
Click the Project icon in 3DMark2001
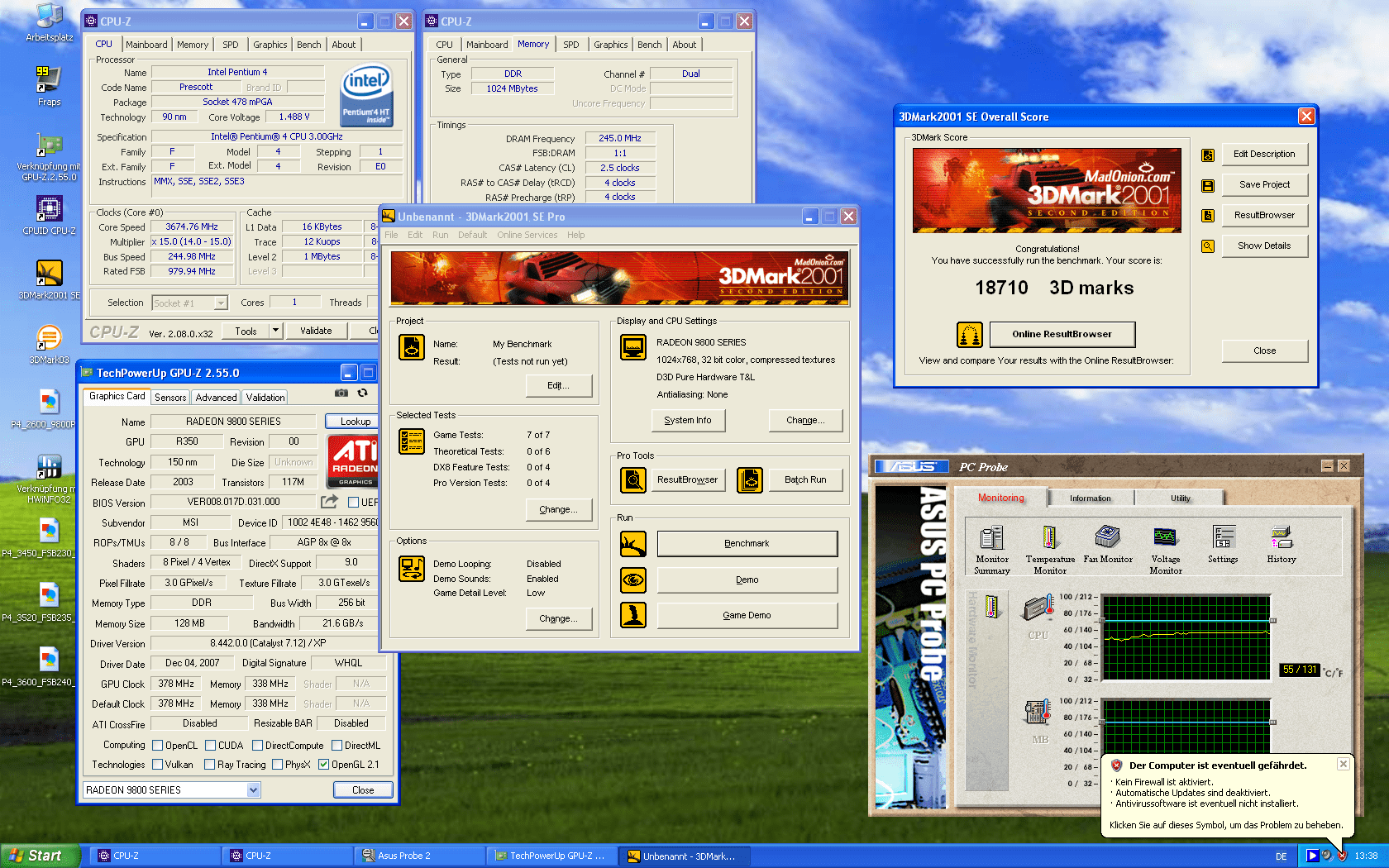click(412, 346)
